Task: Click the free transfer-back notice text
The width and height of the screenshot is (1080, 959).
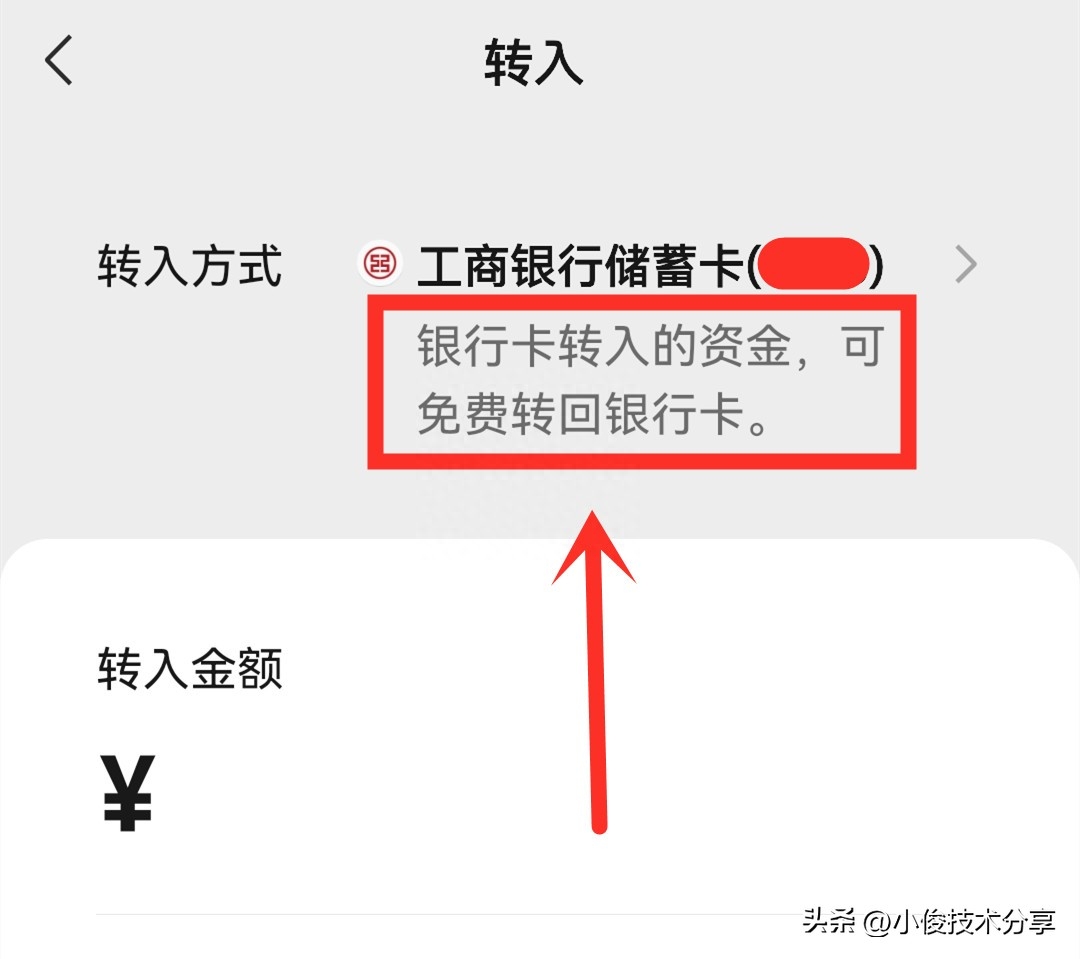Action: coord(650,380)
